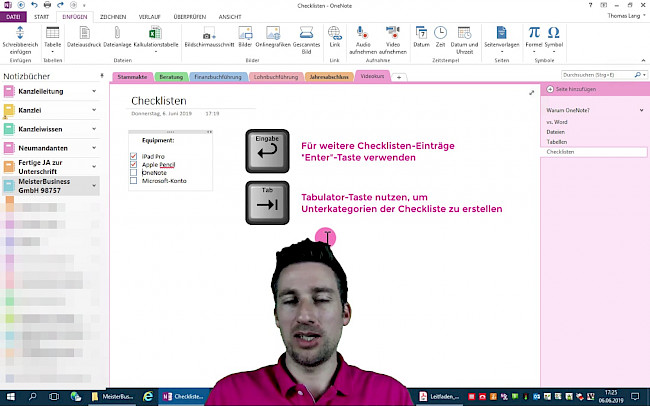Expand the Kanzleileitung notebook

click(94, 91)
